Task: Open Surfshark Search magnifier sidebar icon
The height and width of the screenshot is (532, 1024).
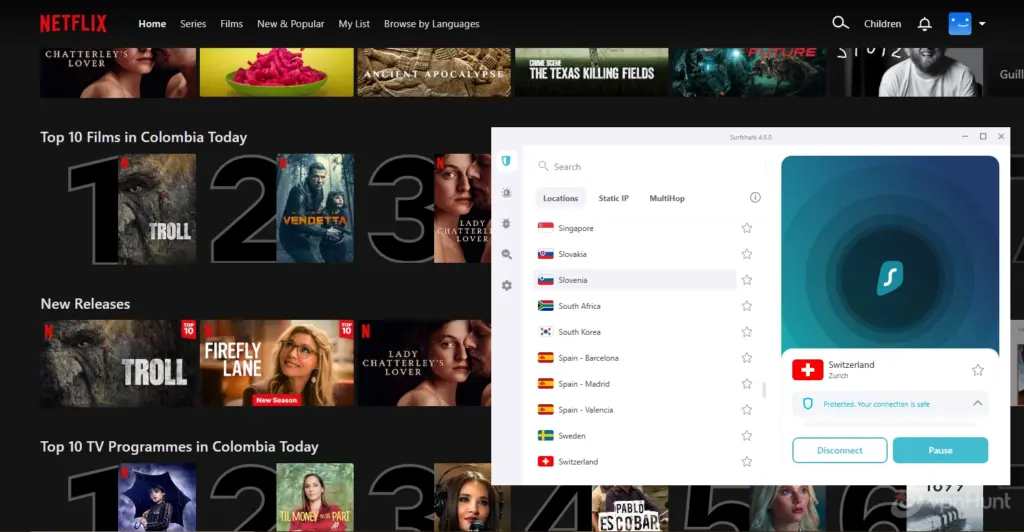Action: (x=507, y=255)
